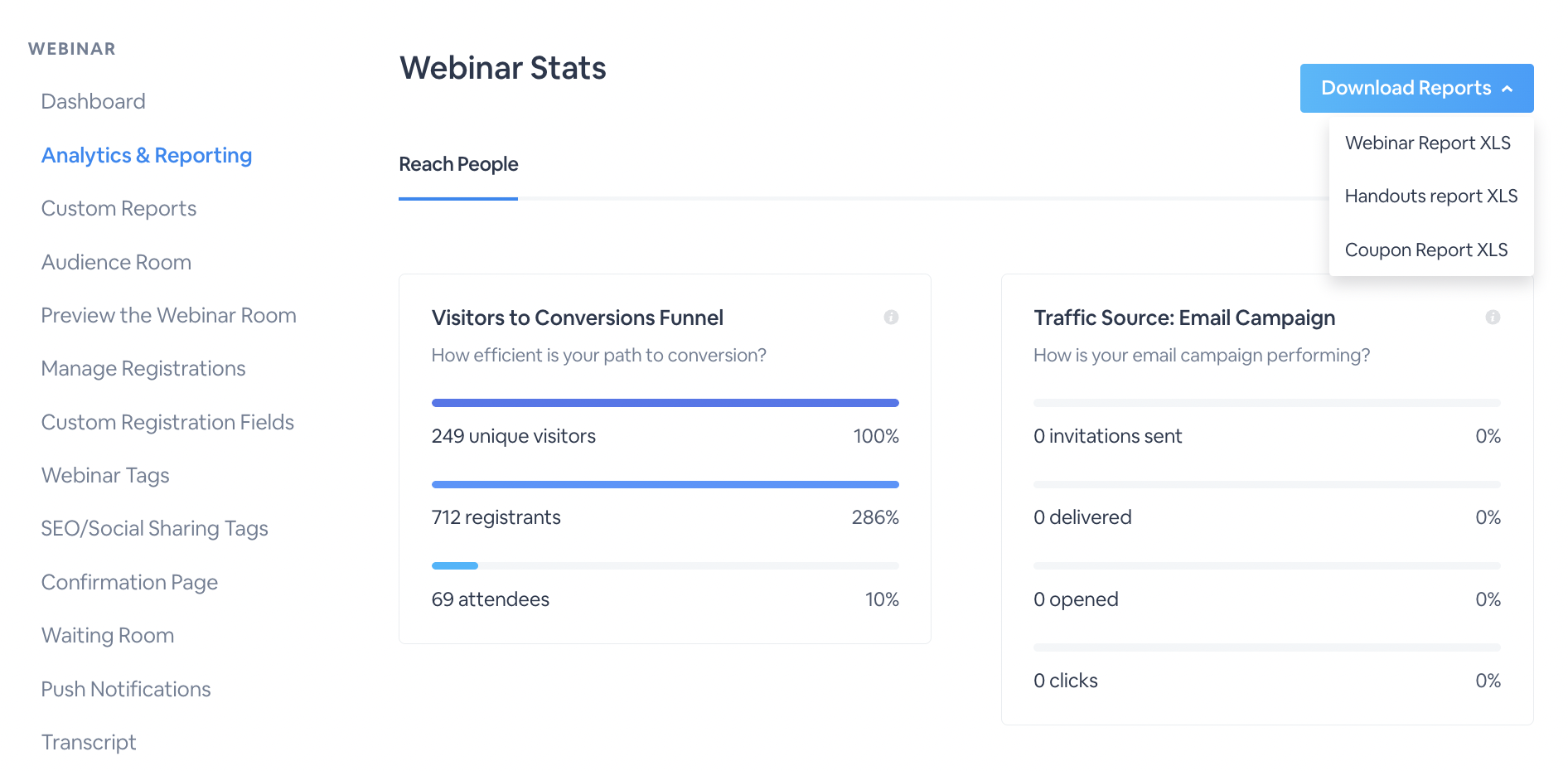Open Custom Registration Fields

pyautogui.click(x=167, y=422)
